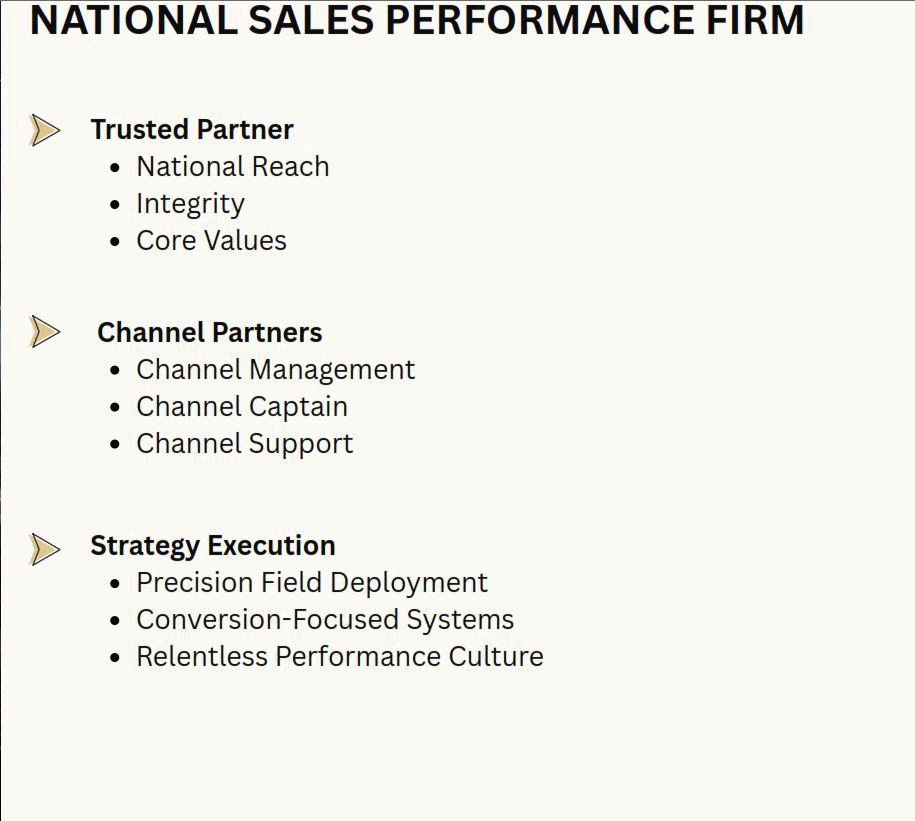Click the bullet dot before Channel Captain
915x821 pixels.
(x=115, y=407)
